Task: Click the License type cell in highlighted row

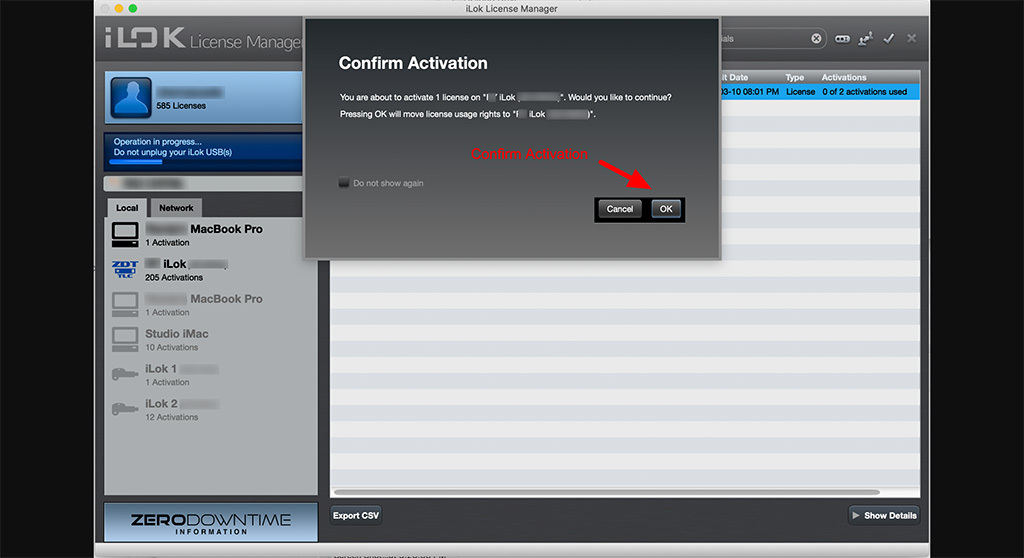Action: click(800, 92)
